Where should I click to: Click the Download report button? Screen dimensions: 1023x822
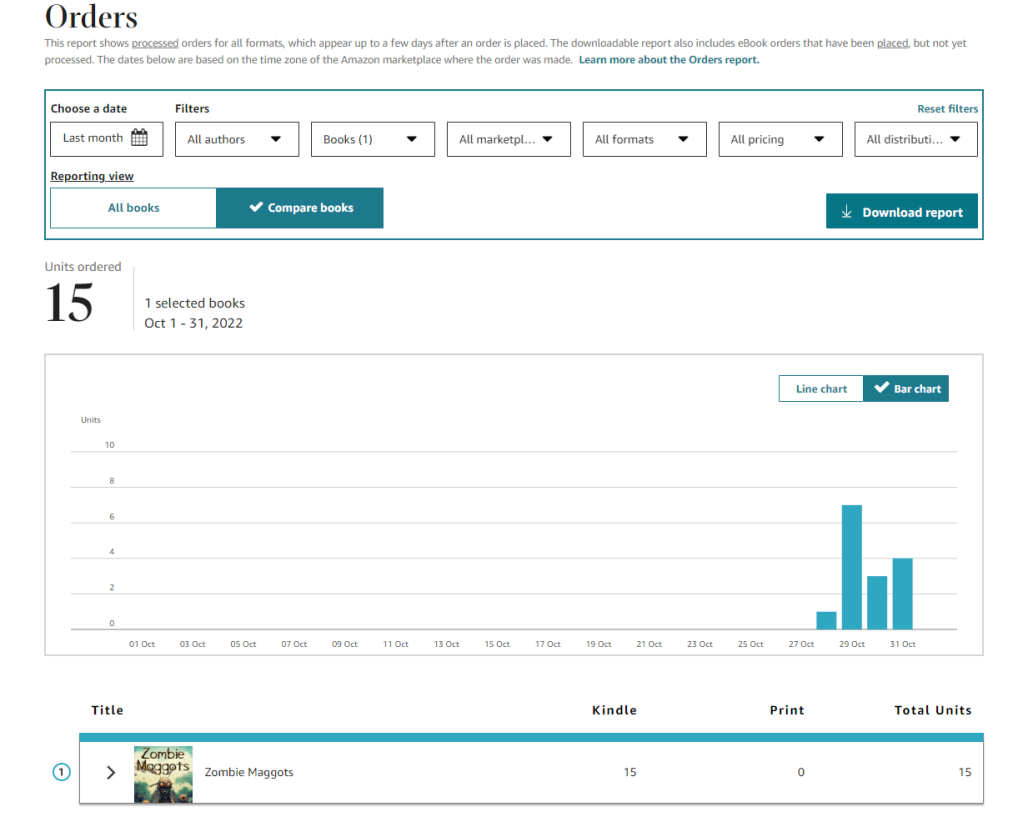[x=901, y=212]
